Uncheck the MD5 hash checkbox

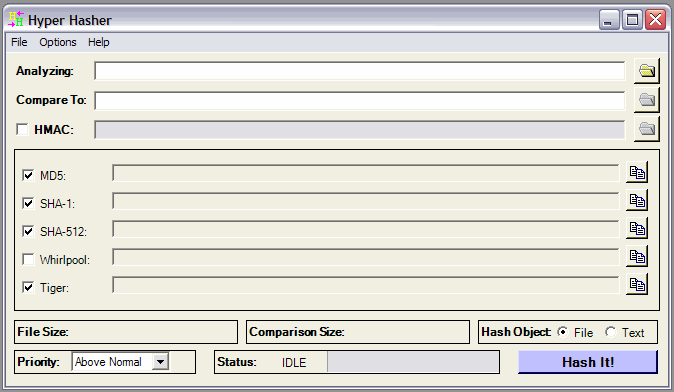28,175
